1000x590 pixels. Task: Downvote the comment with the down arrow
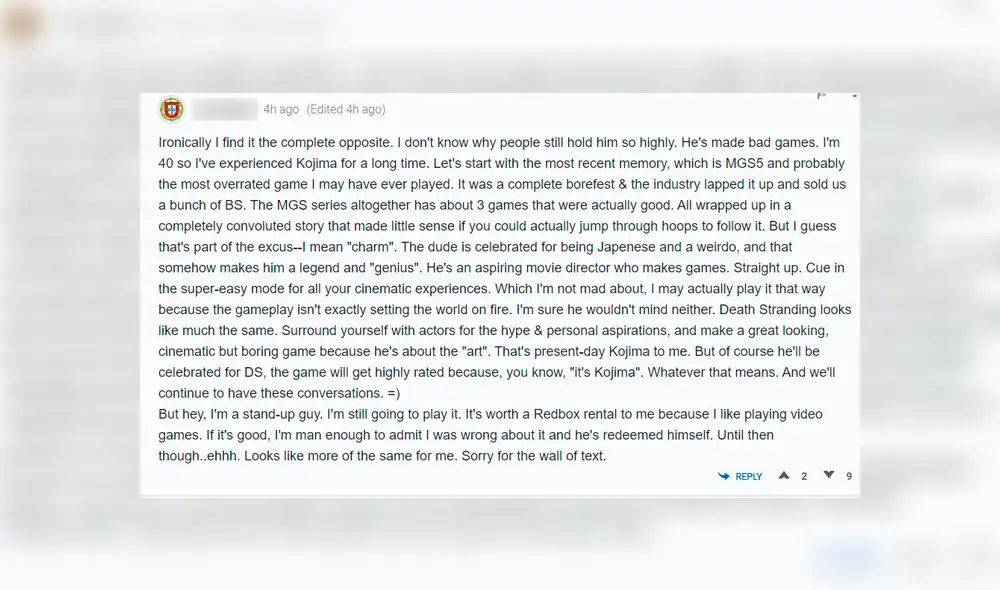click(x=828, y=476)
